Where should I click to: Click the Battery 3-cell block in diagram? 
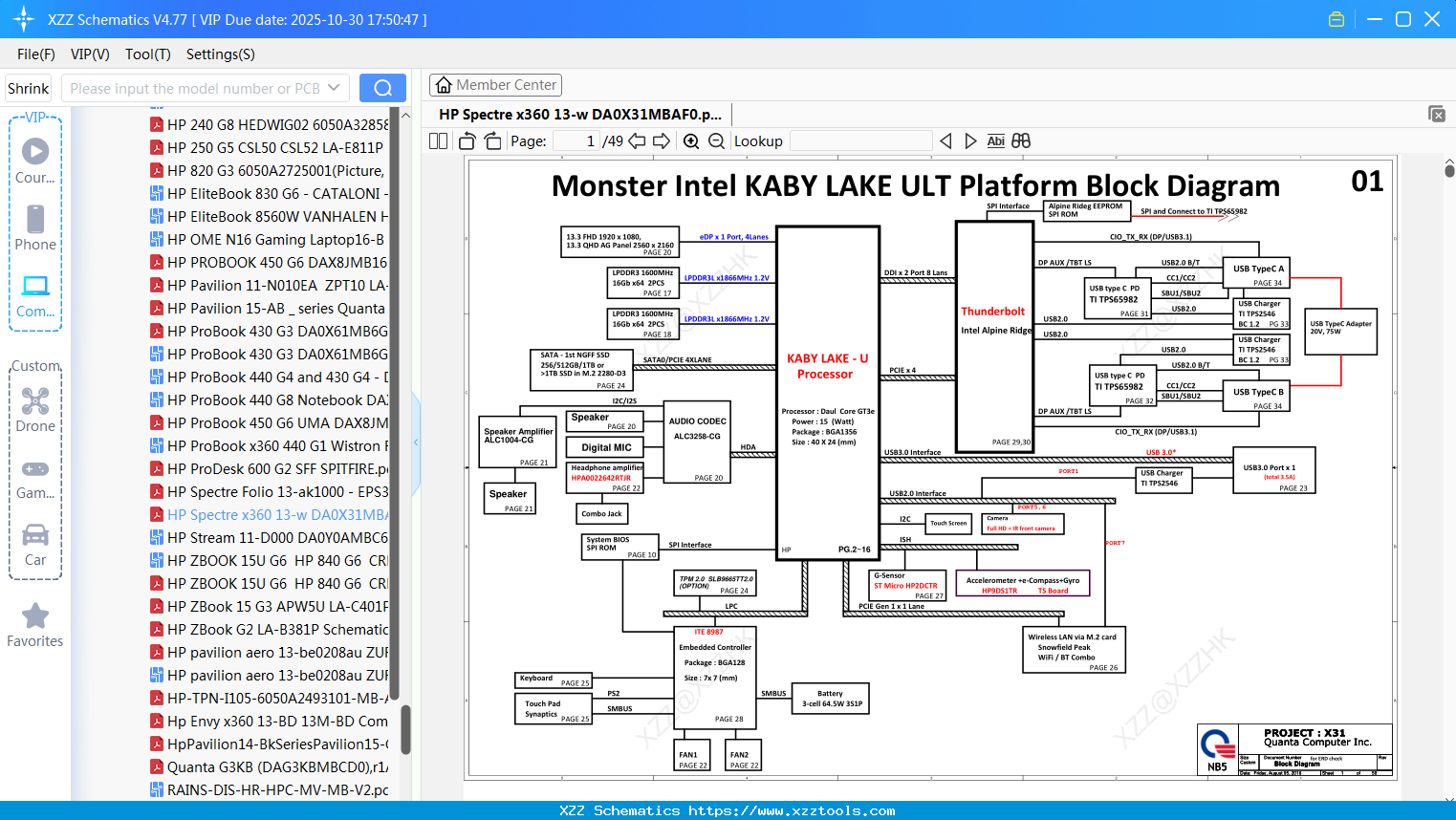click(x=831, y=698)
